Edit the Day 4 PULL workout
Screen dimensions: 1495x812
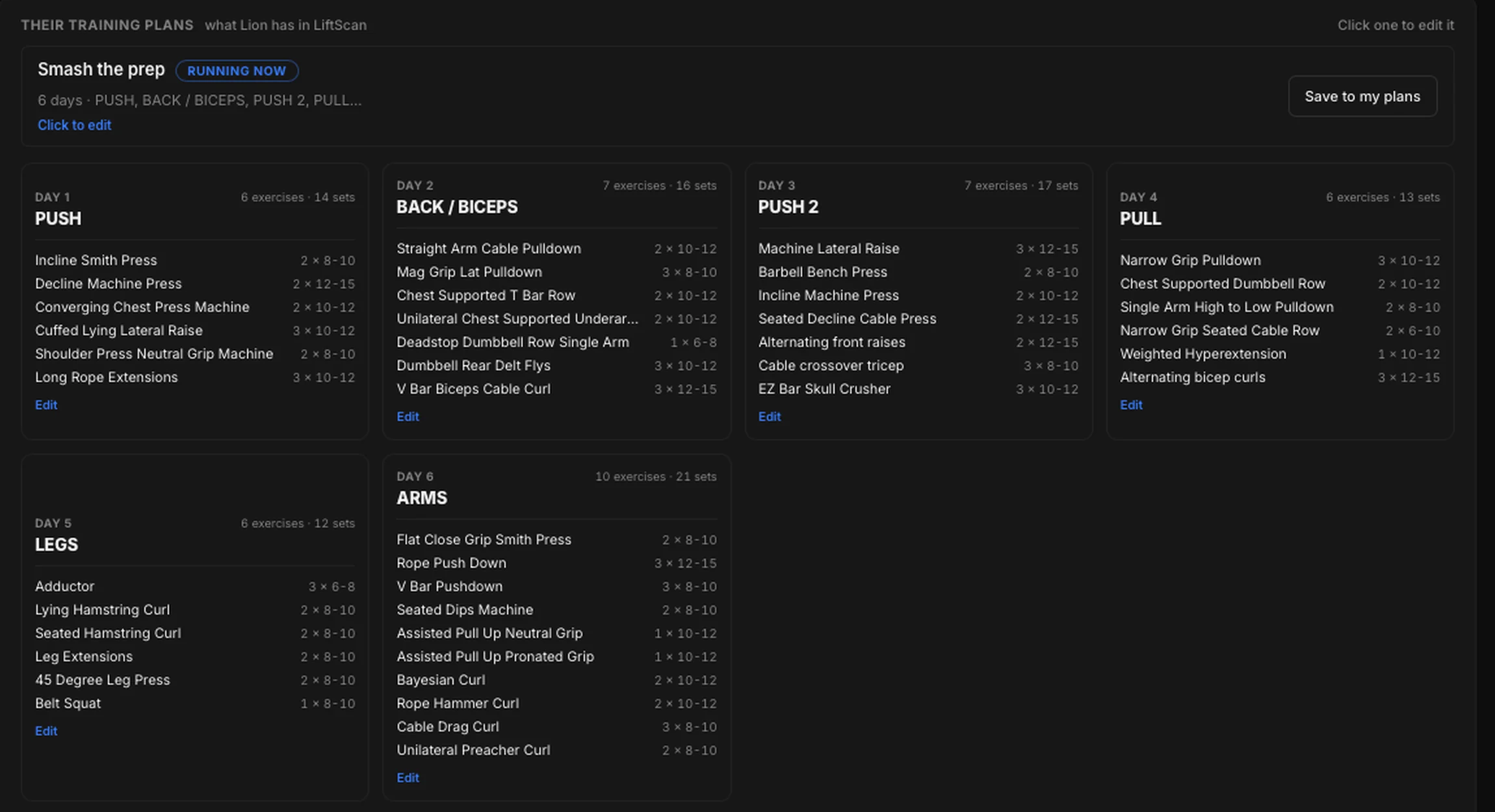1131,405
